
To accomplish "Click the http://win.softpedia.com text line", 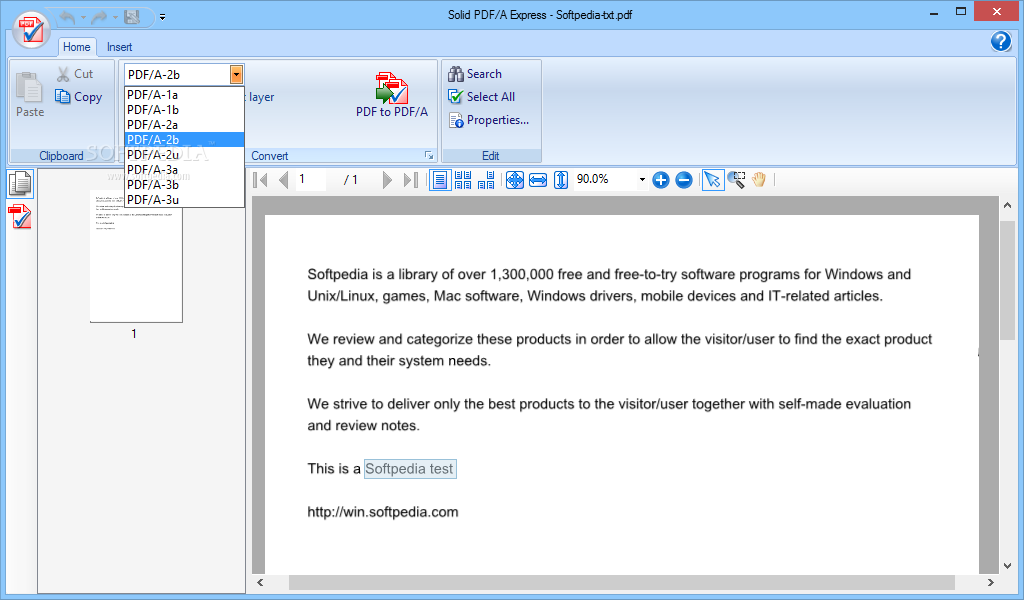I will tap(383, 512).
